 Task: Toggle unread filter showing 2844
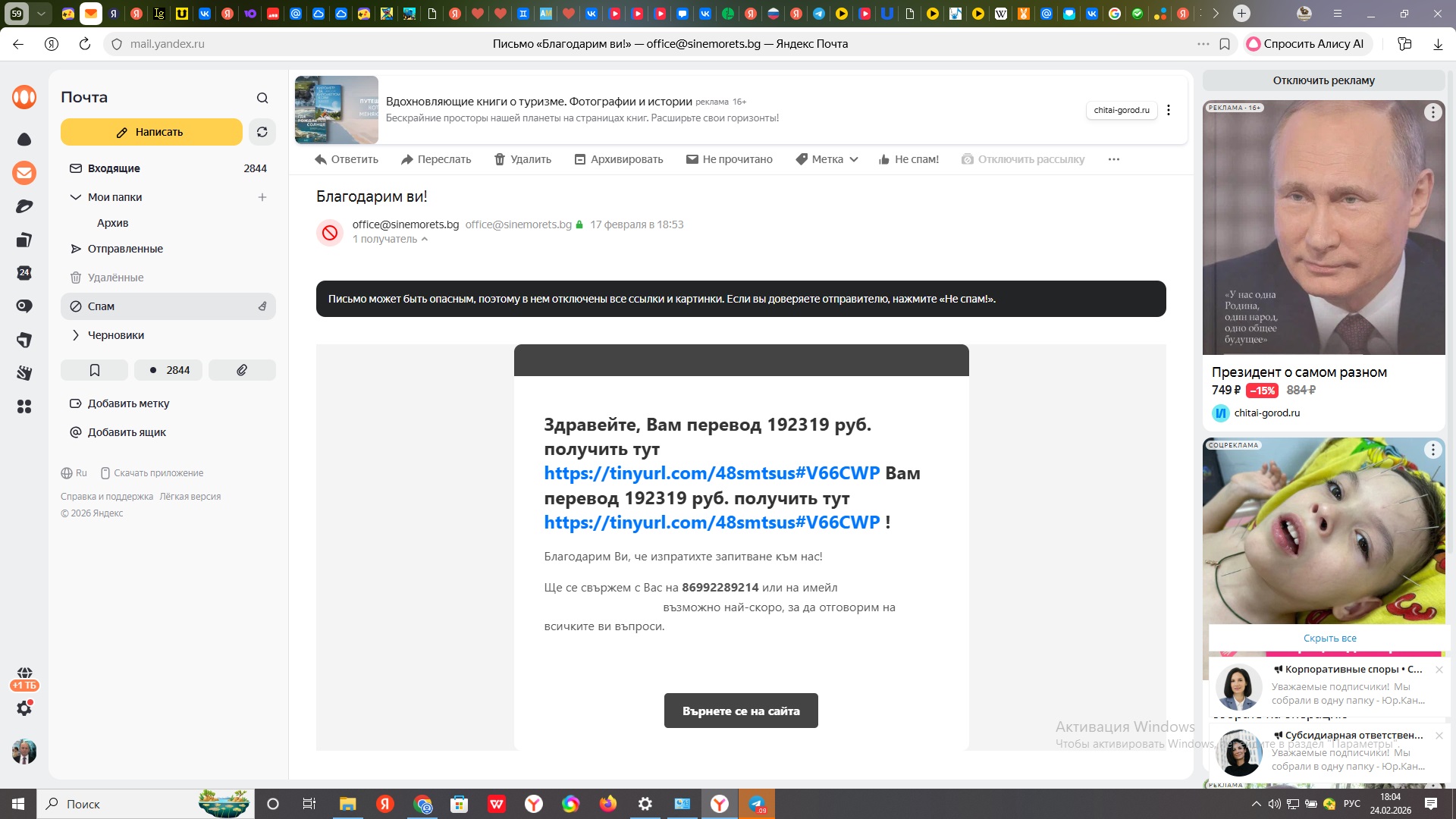(170, 370)
